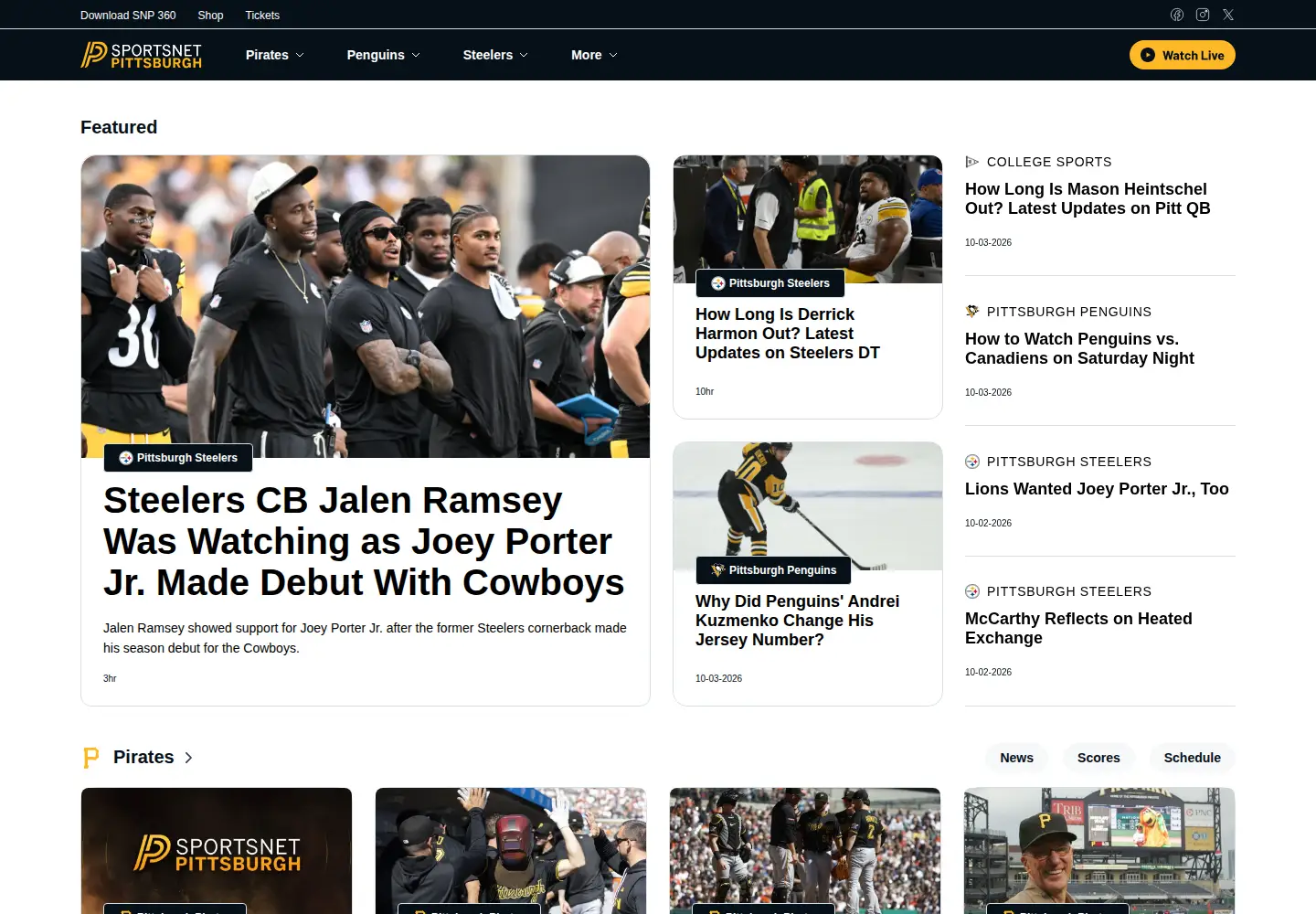Click the featured Steelers sideline photo

click(366, 306)
